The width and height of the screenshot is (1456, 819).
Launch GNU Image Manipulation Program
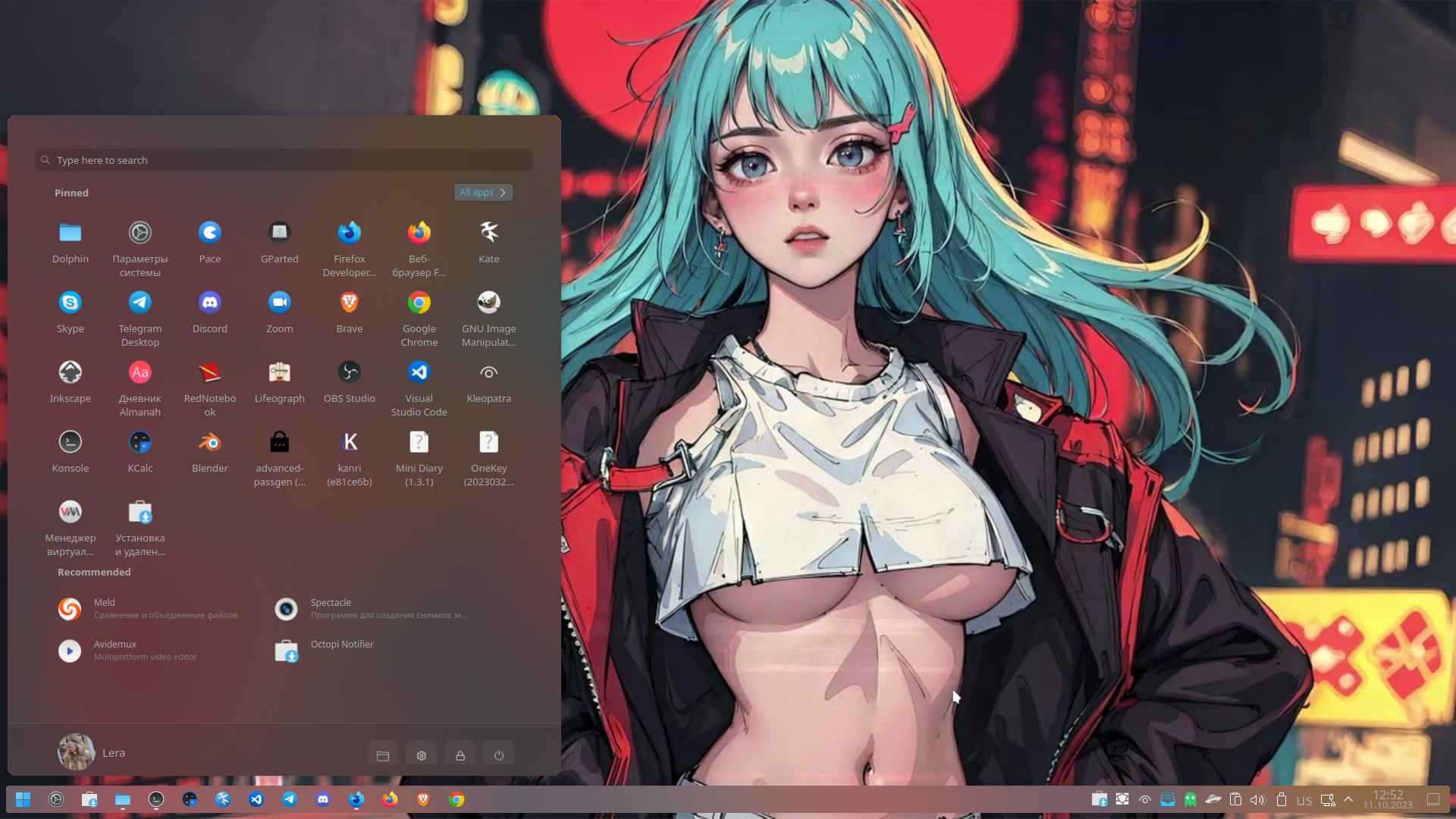click(488, 303)
